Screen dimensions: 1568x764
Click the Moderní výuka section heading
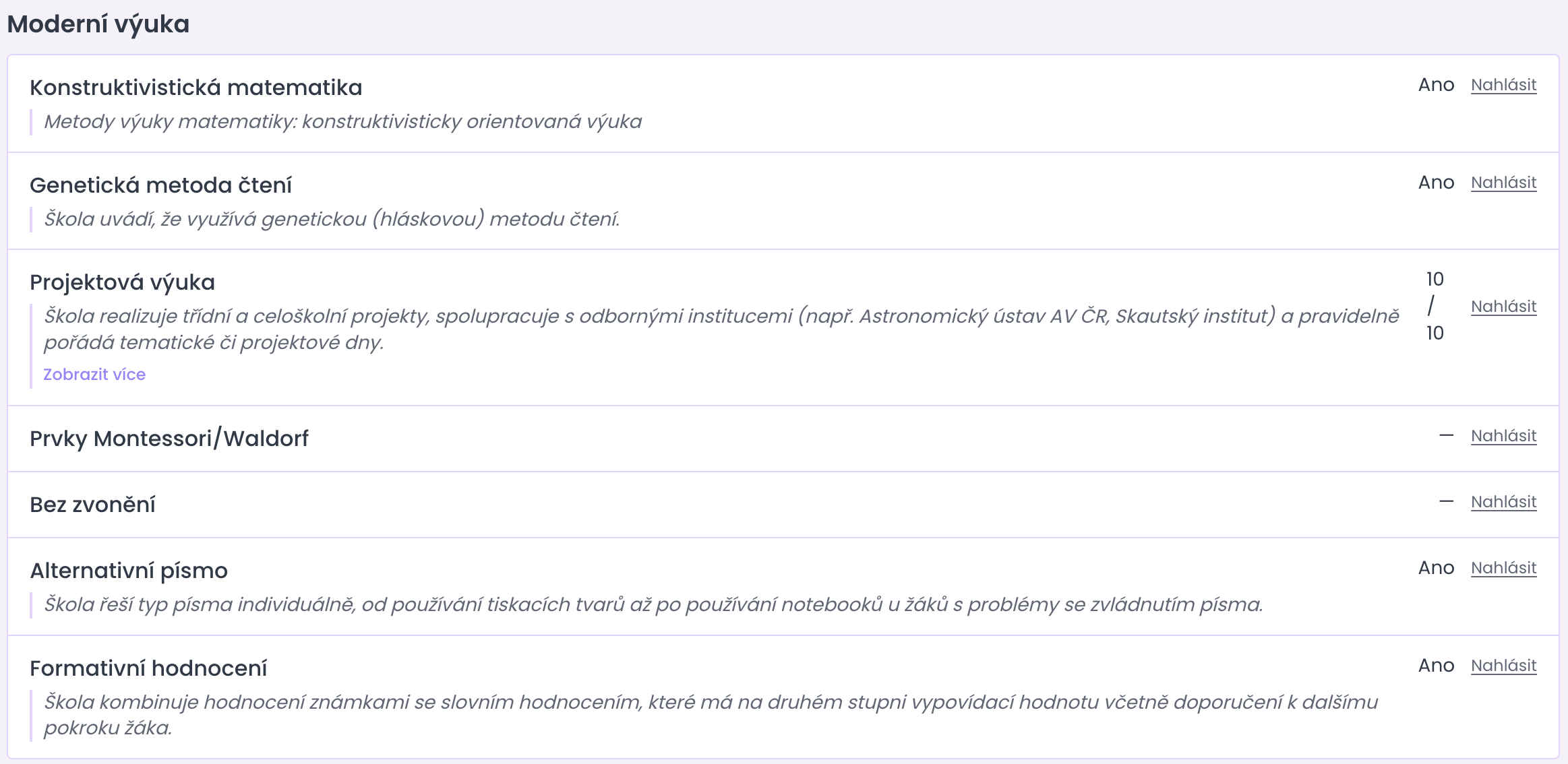tap(98, 24)
